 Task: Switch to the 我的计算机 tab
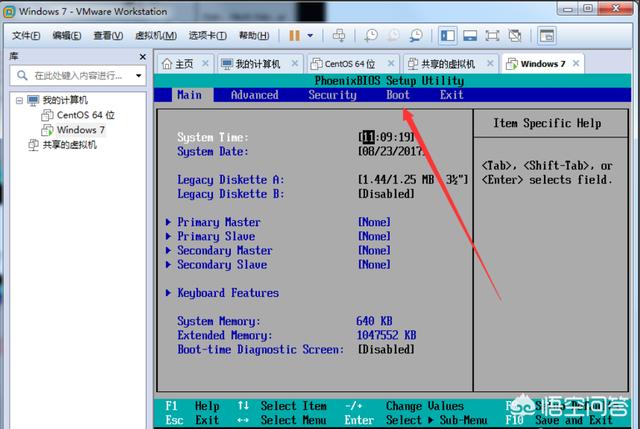click(258, 64)
